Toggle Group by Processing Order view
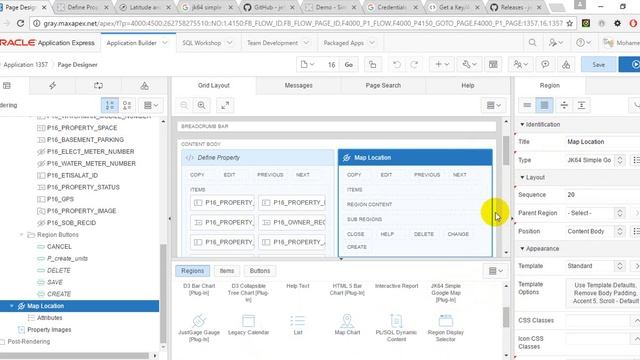The image size is (640, 360). pos(110,105)
